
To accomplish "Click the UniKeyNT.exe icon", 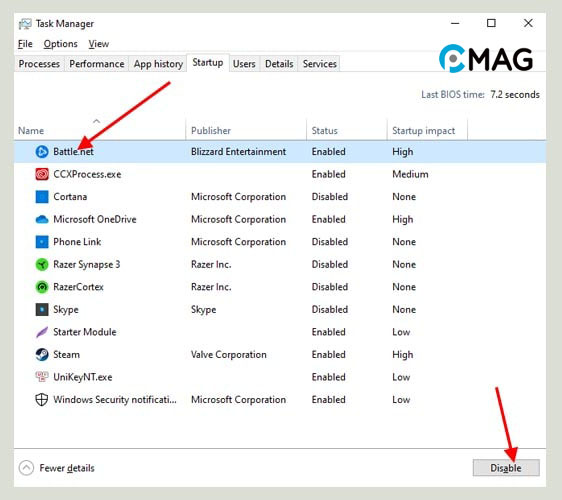I will [42, 377].
